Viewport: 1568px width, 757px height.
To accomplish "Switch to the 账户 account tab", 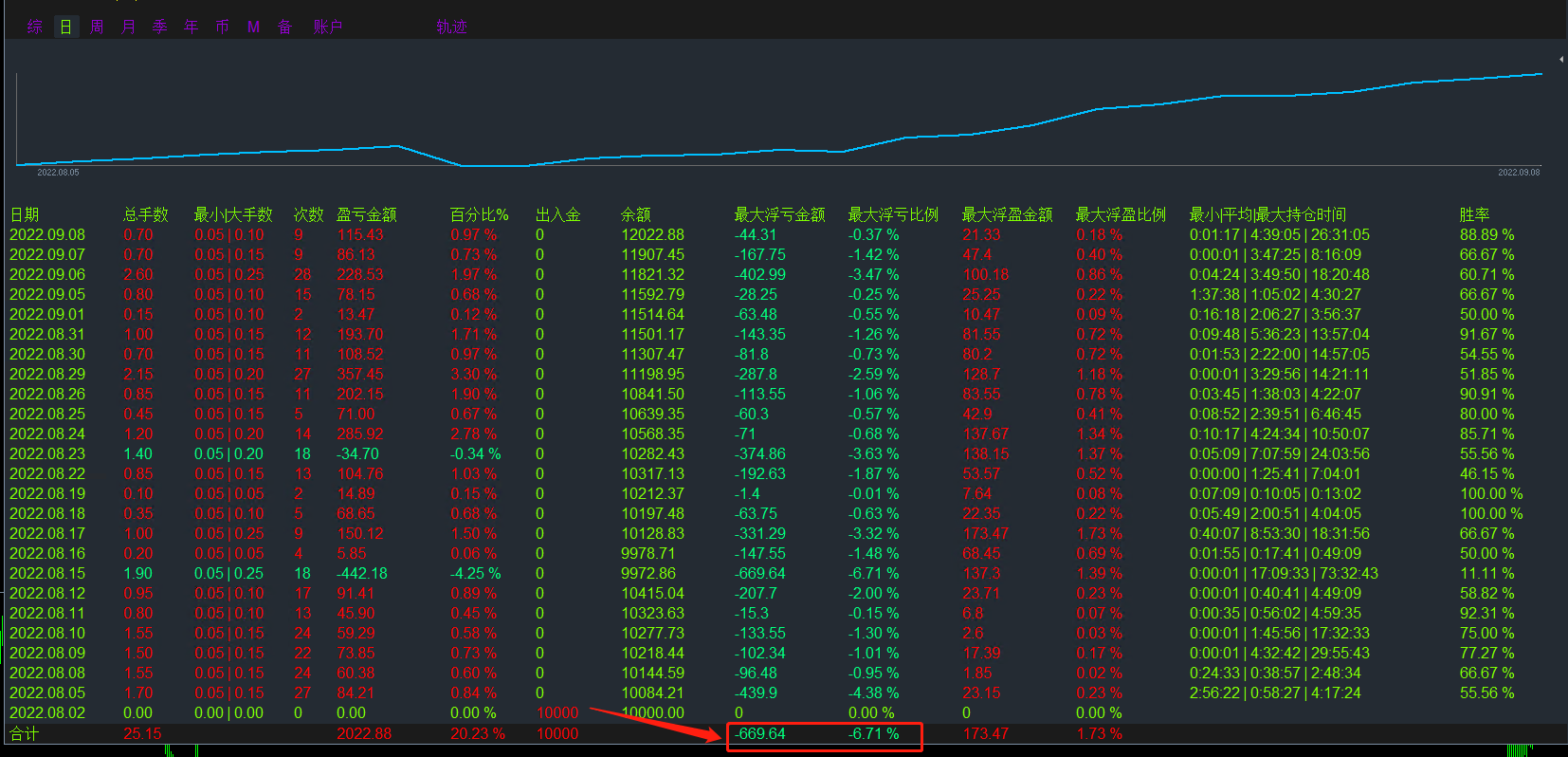I will (327, 27).
